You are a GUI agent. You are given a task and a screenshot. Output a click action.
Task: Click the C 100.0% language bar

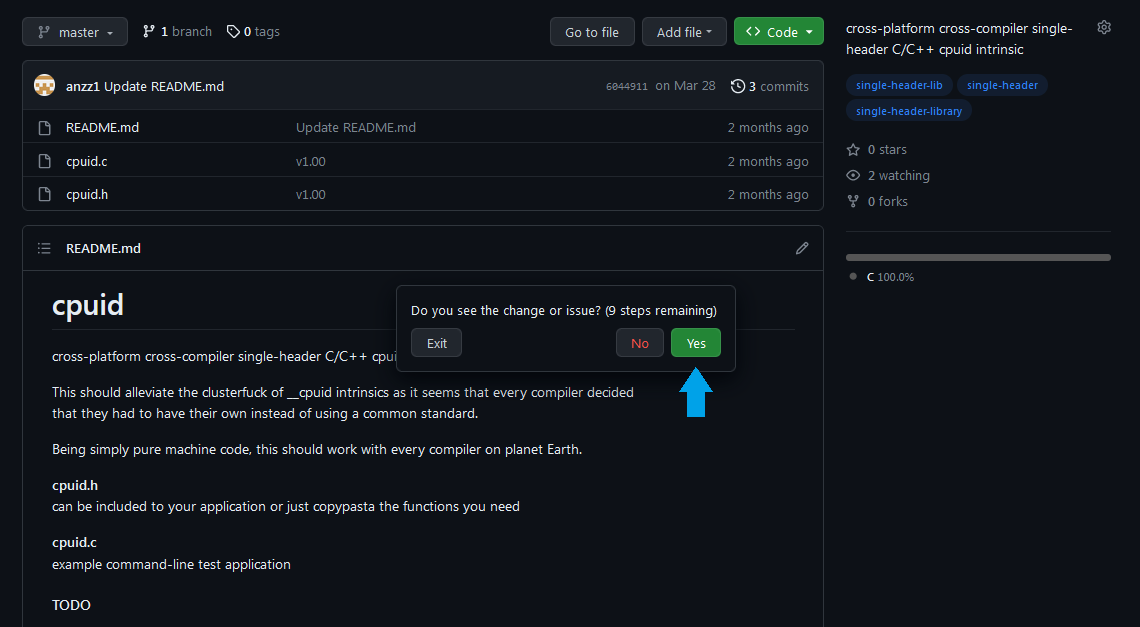pyautogui.click(x=978, y=257)
